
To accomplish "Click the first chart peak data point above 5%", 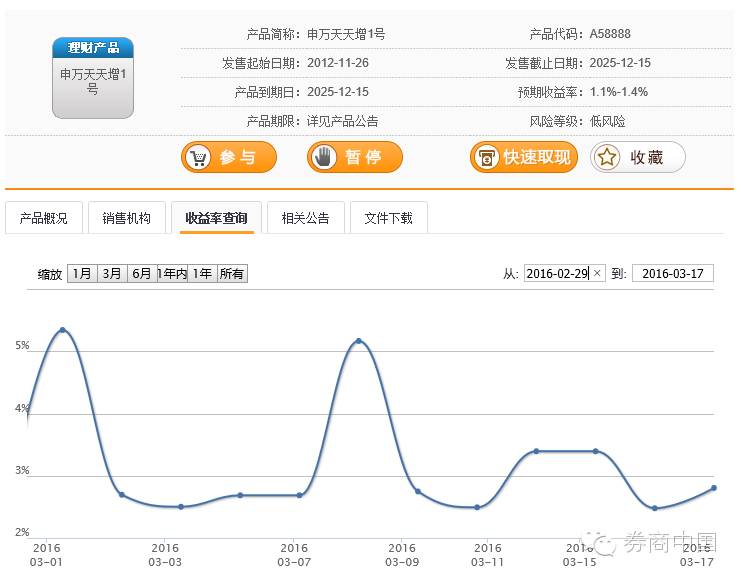I will [62, 330].
